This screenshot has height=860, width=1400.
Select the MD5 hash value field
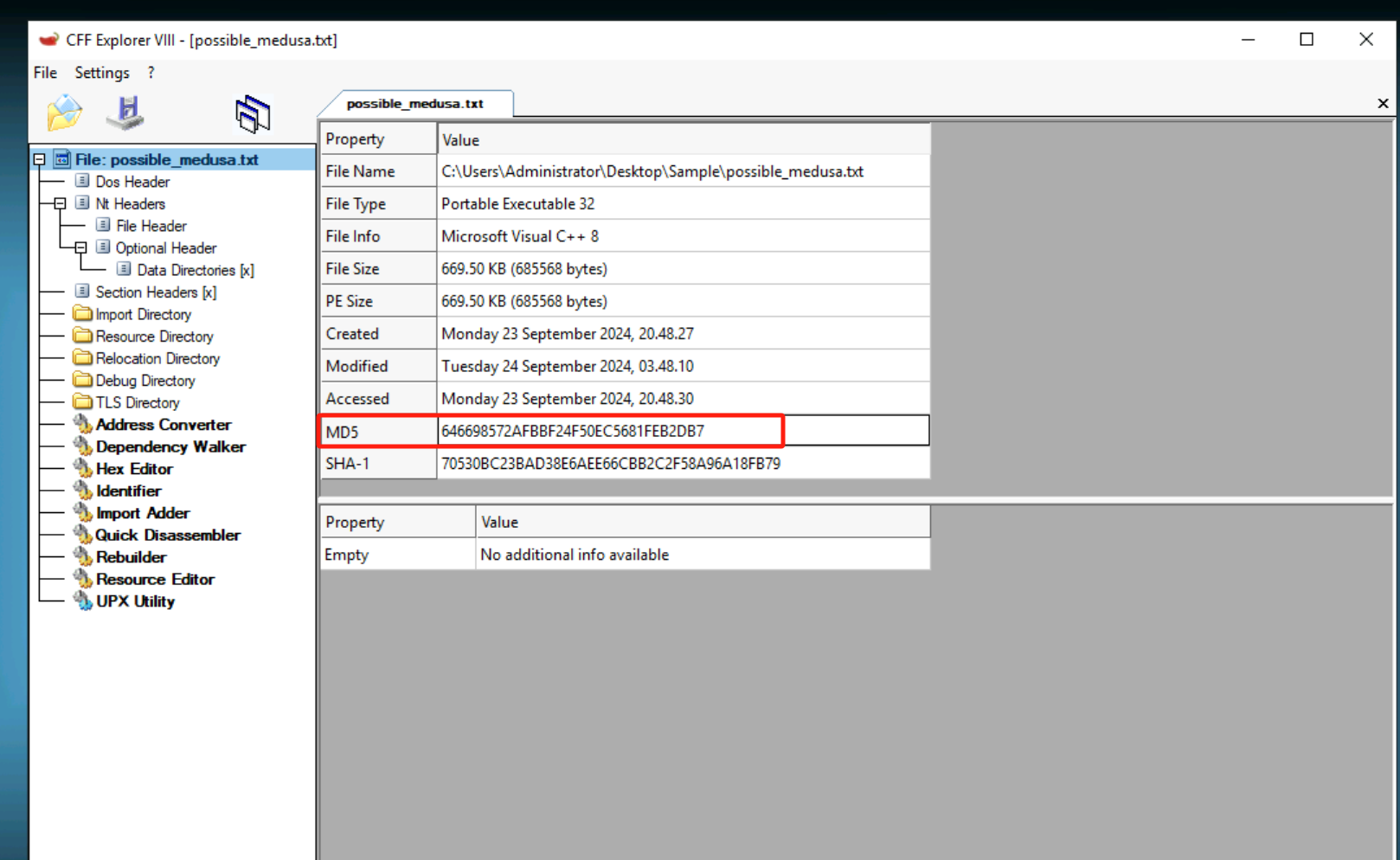(684, 431)
